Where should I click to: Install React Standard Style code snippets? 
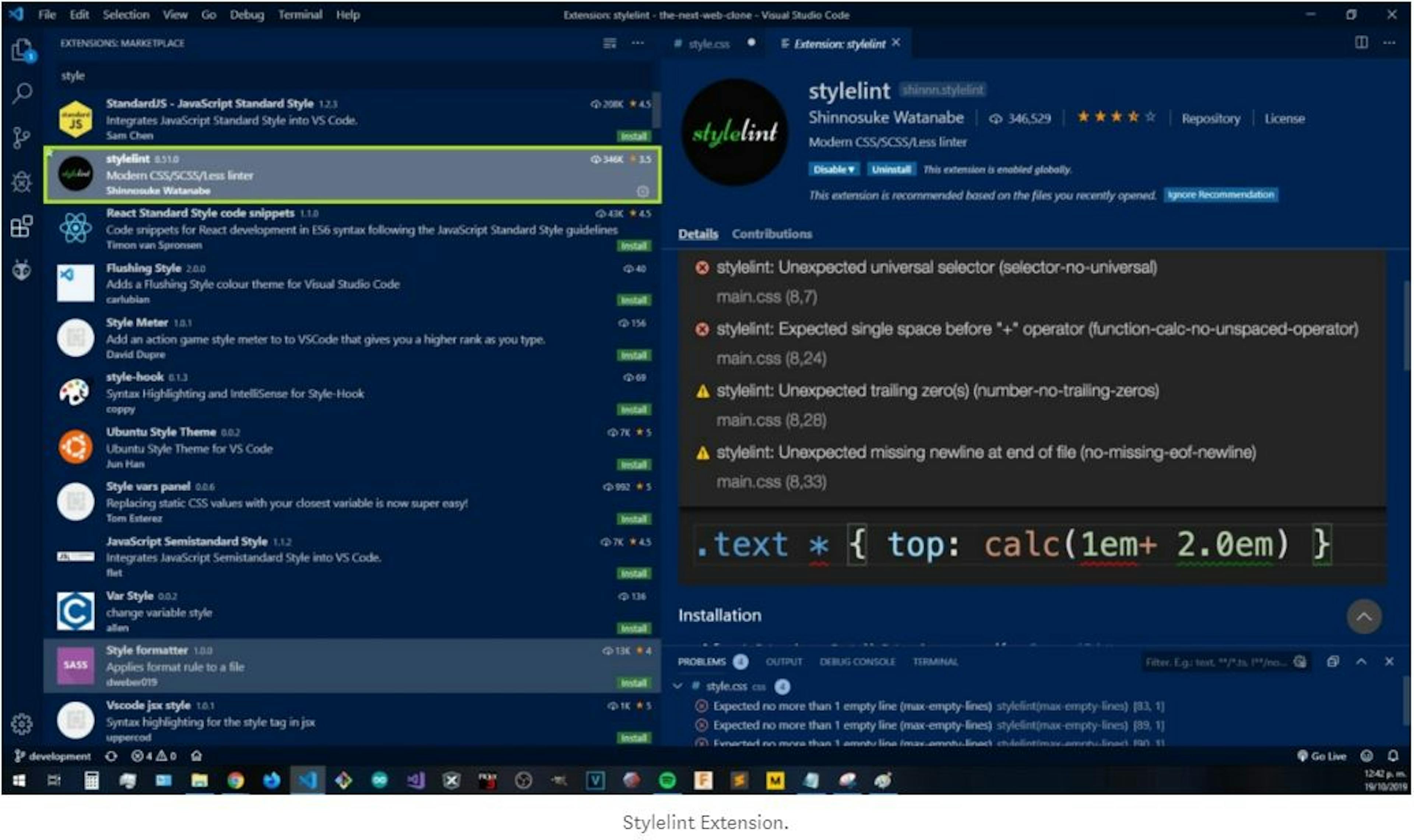(x=633, y=246)
